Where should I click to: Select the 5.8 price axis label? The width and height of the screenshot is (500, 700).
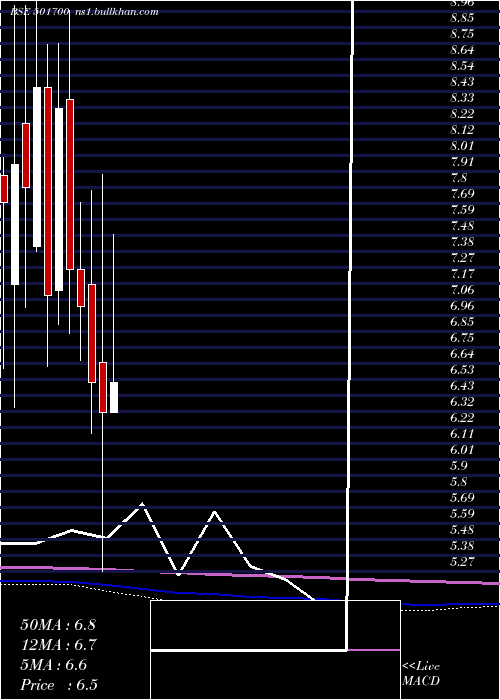coord(459,482)
